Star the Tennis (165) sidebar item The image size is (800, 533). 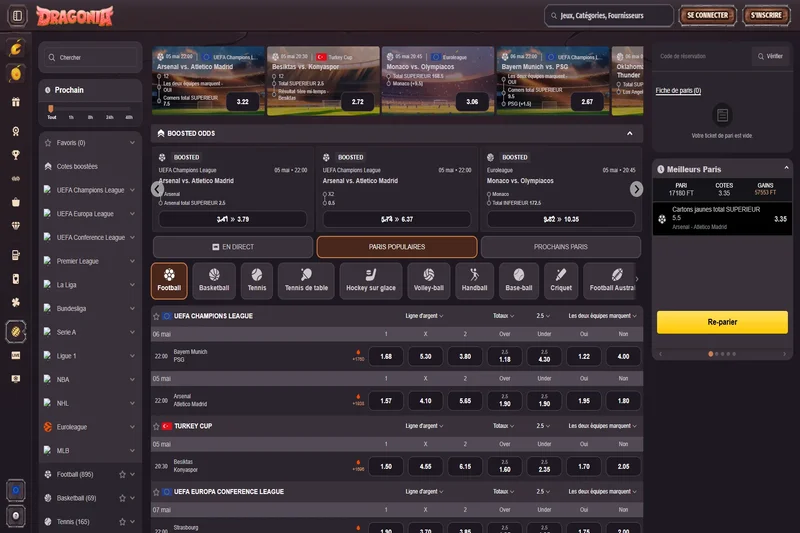[x=122, y=522]
